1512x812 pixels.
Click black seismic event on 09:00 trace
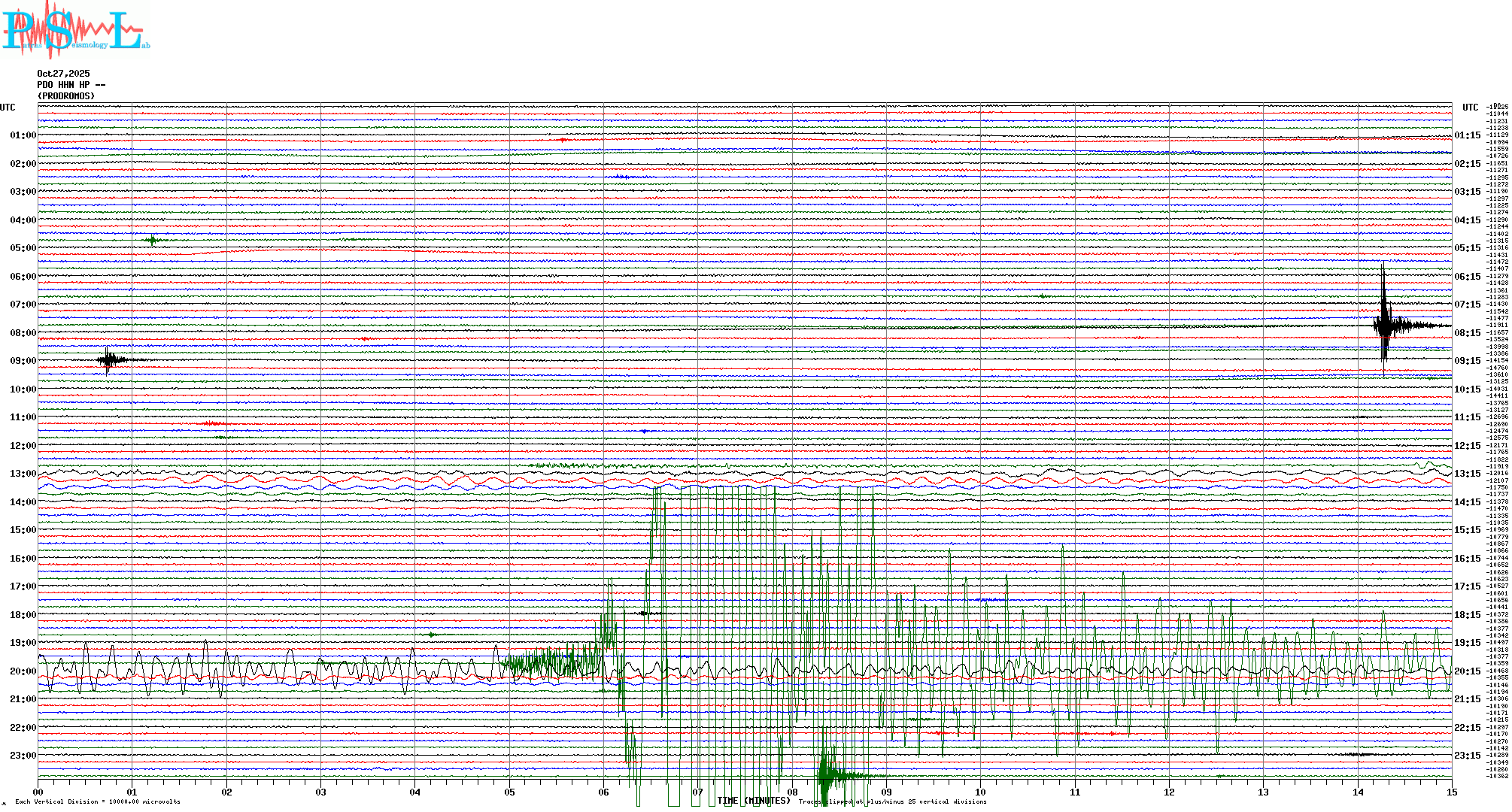click(x=109, y=360)
